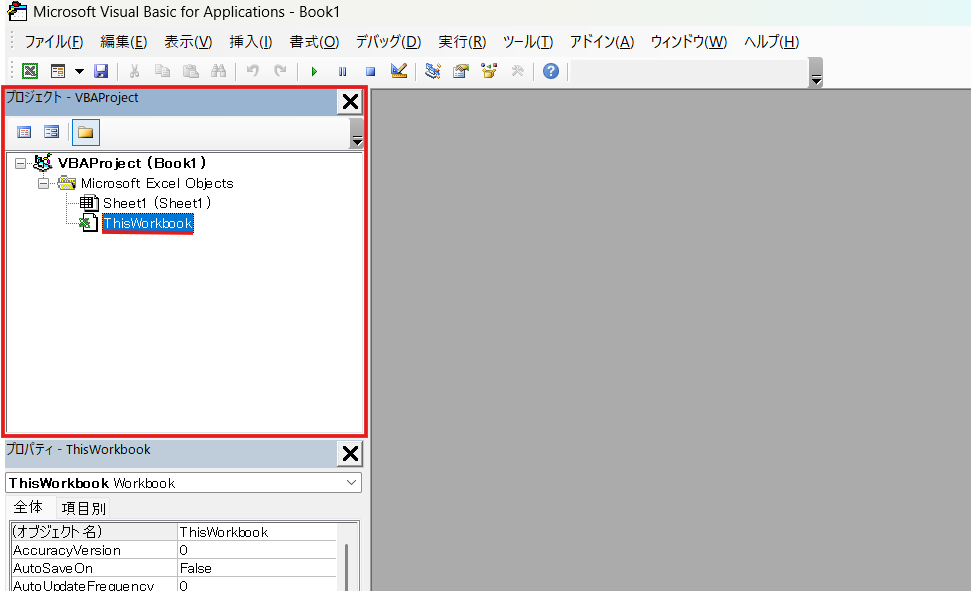Select VBAProject (Book1) in the tree
The width and height of the screenshot is (971, 591).
coord(131,164)
